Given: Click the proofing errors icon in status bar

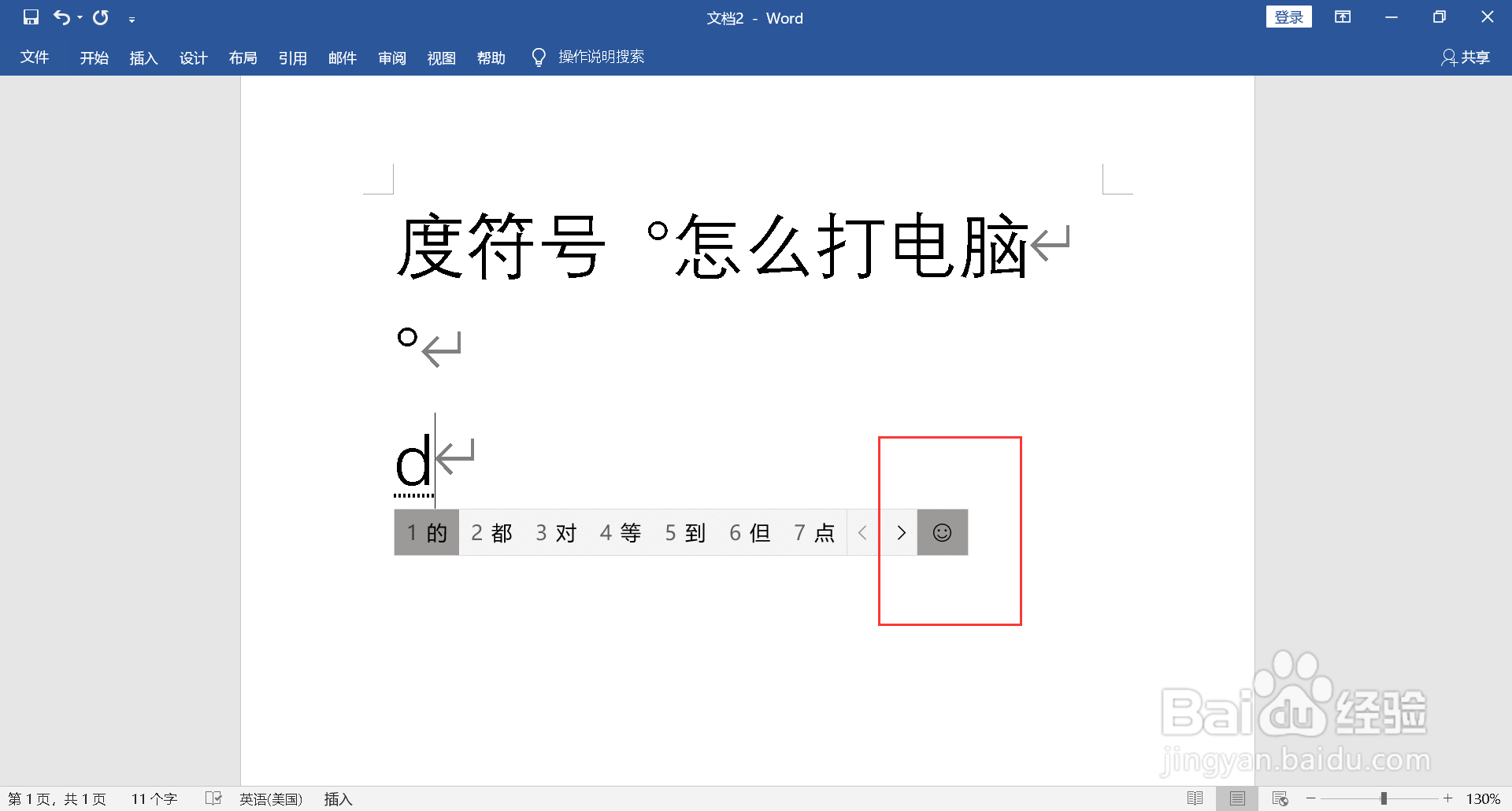Looking at the screenshot, I should coord(213,798).
